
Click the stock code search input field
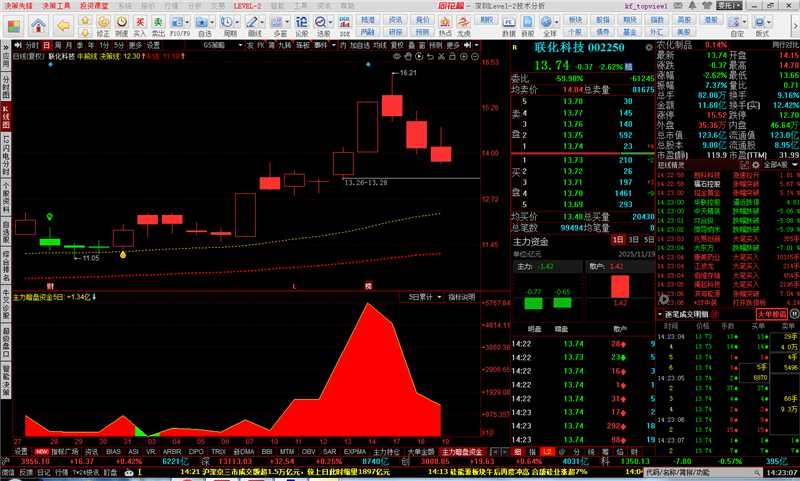pos(702,473)
